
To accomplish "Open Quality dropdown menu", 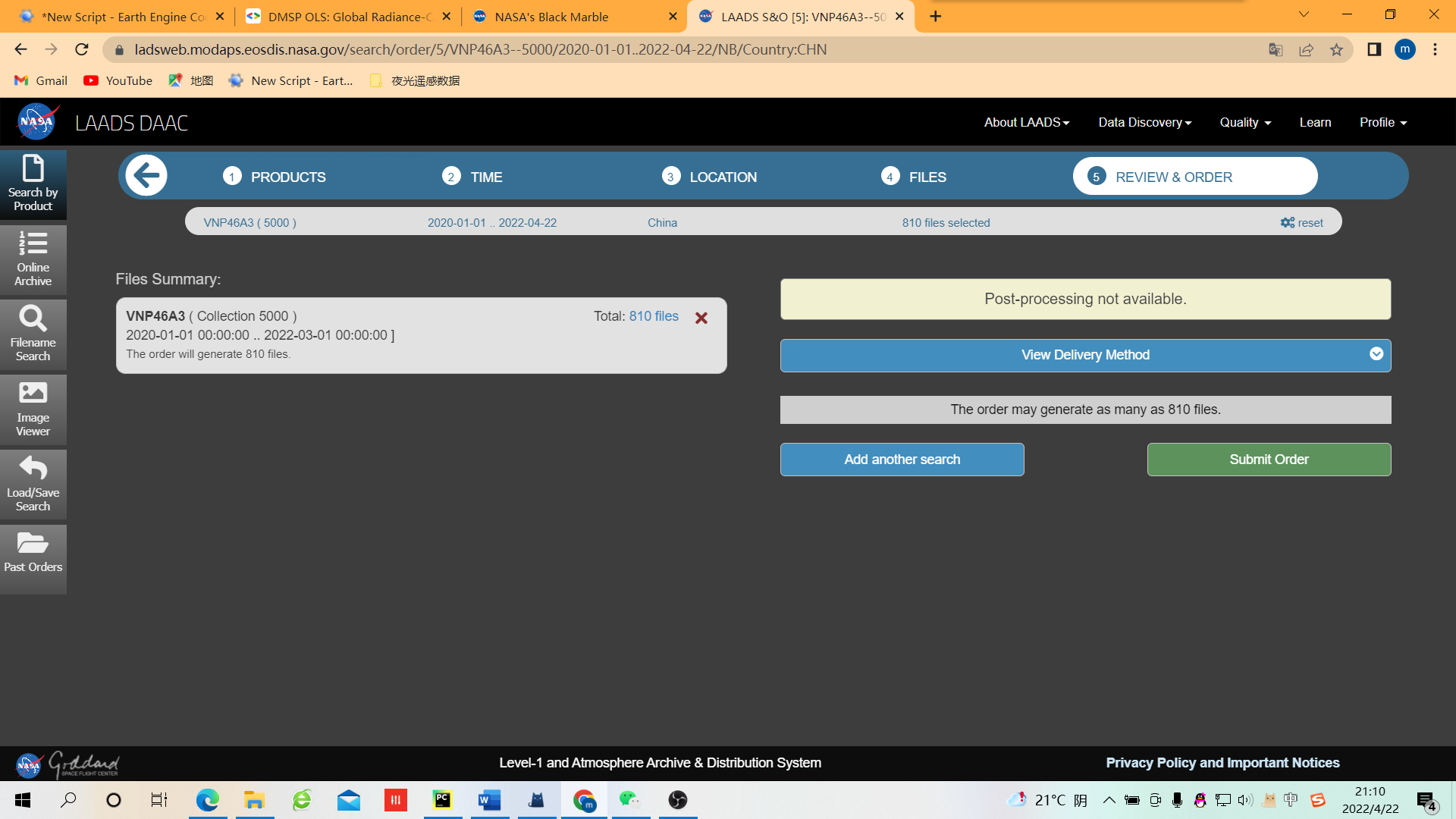I will [x=1244, y=122].
